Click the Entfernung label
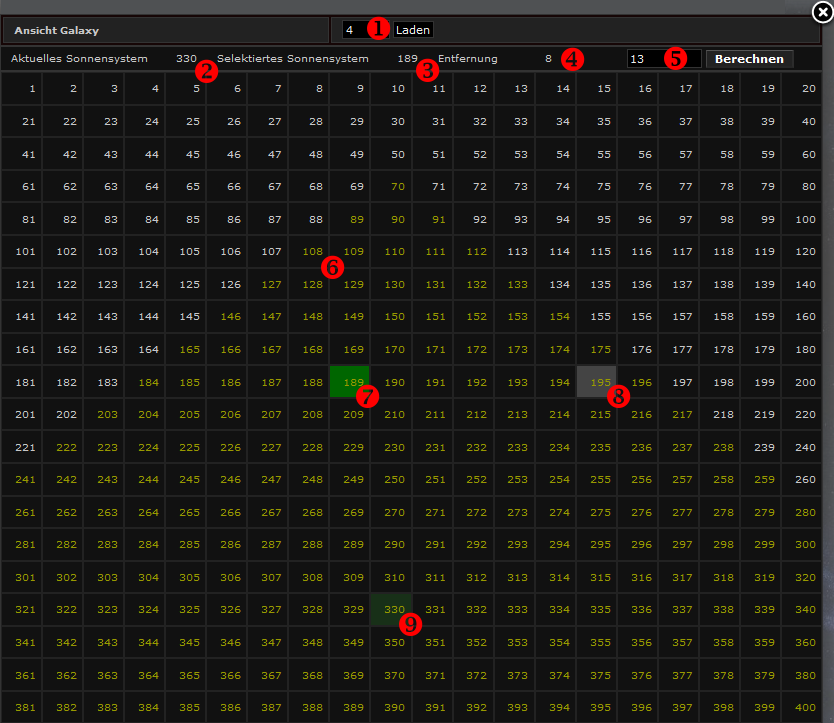Viewport: 834px width, 723px height. 468,59
